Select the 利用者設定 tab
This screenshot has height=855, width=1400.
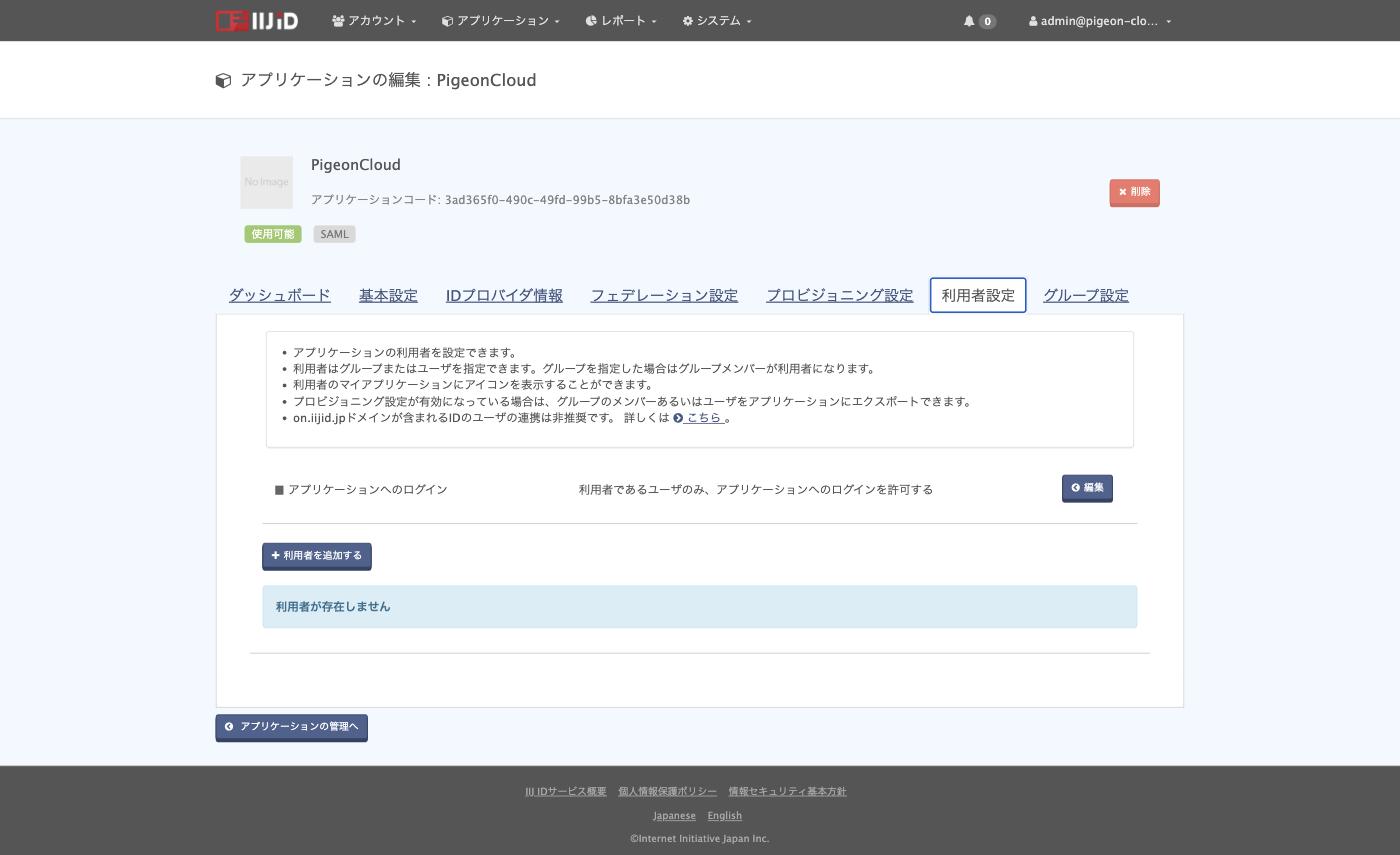[x=978, y=295]
